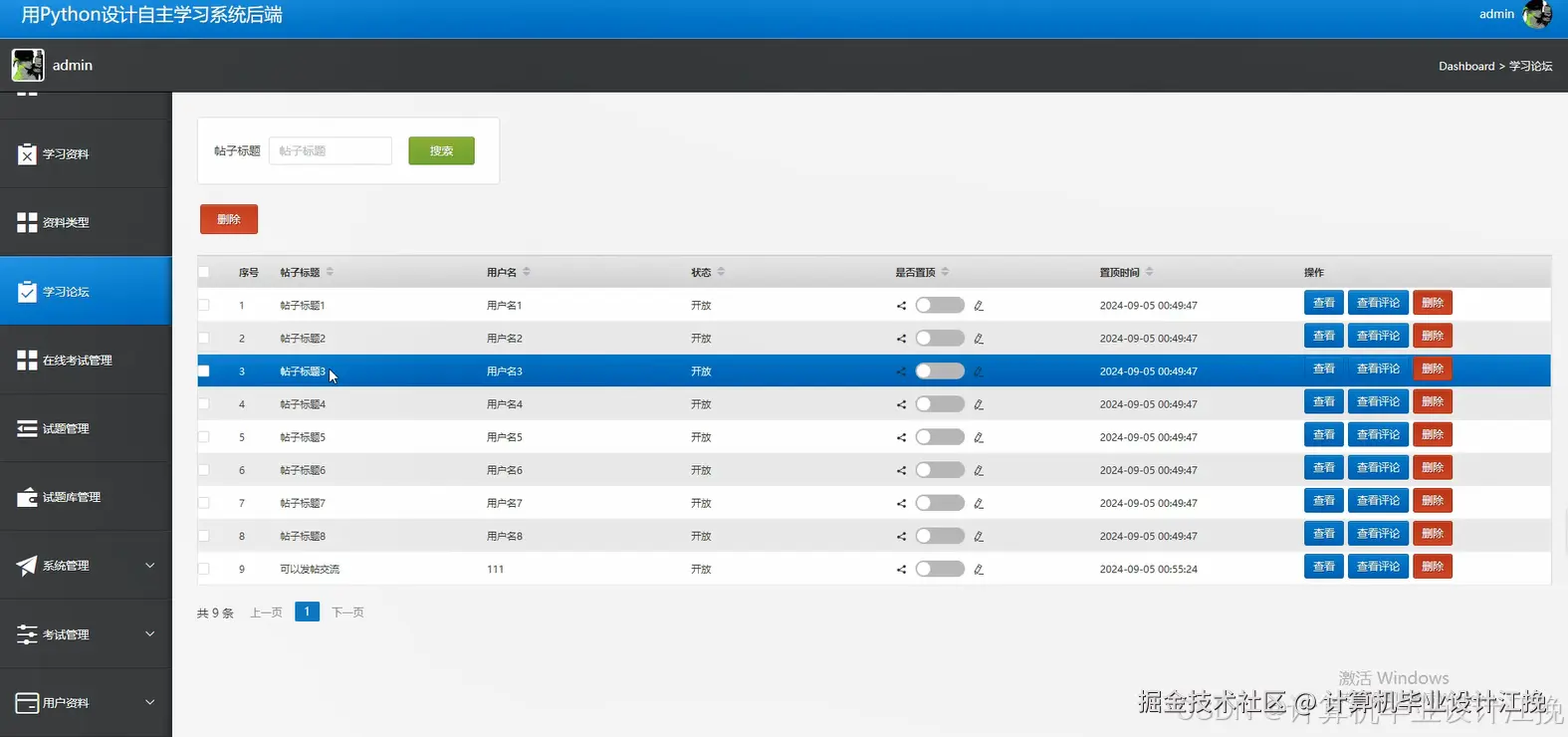Viewport: 1568px width, 737px height.
Task: Click the 上一页 pagination link
Action: pyautogui.click(x=266, y=613)
